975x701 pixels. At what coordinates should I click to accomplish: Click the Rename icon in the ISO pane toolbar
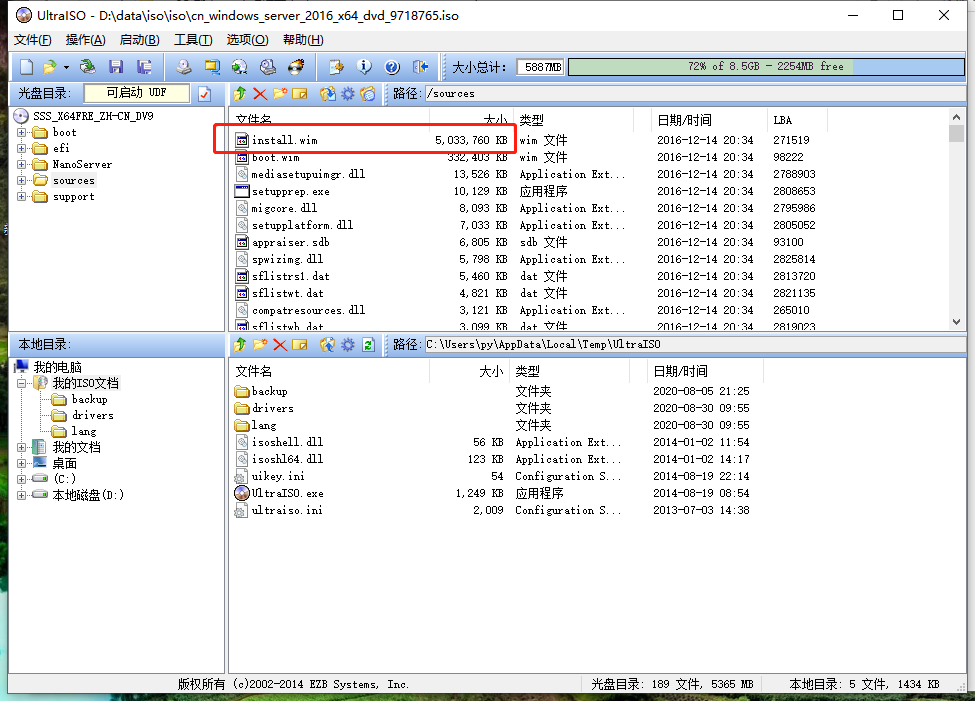pos(300,93)
